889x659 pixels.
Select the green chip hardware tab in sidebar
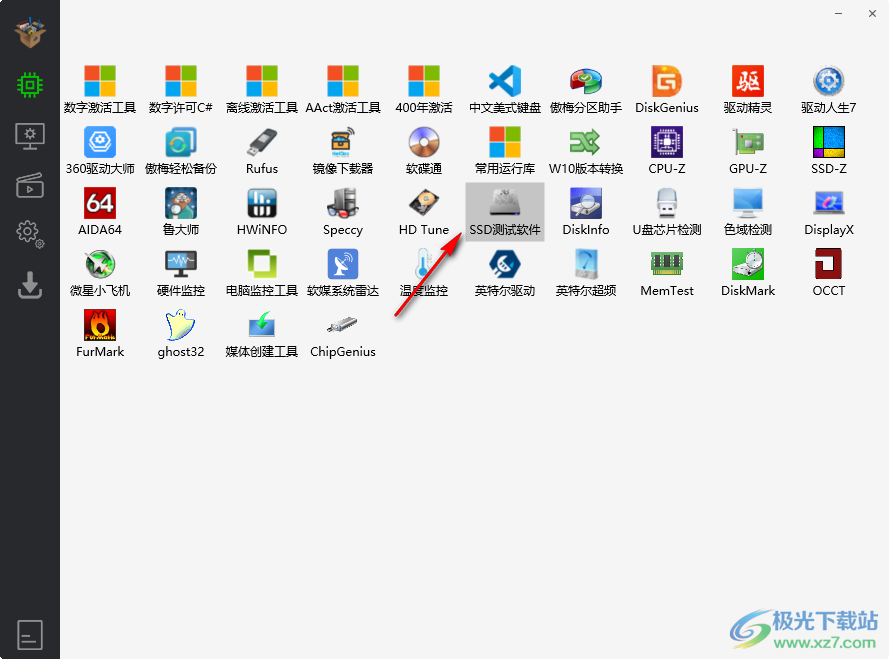(30, 86)
